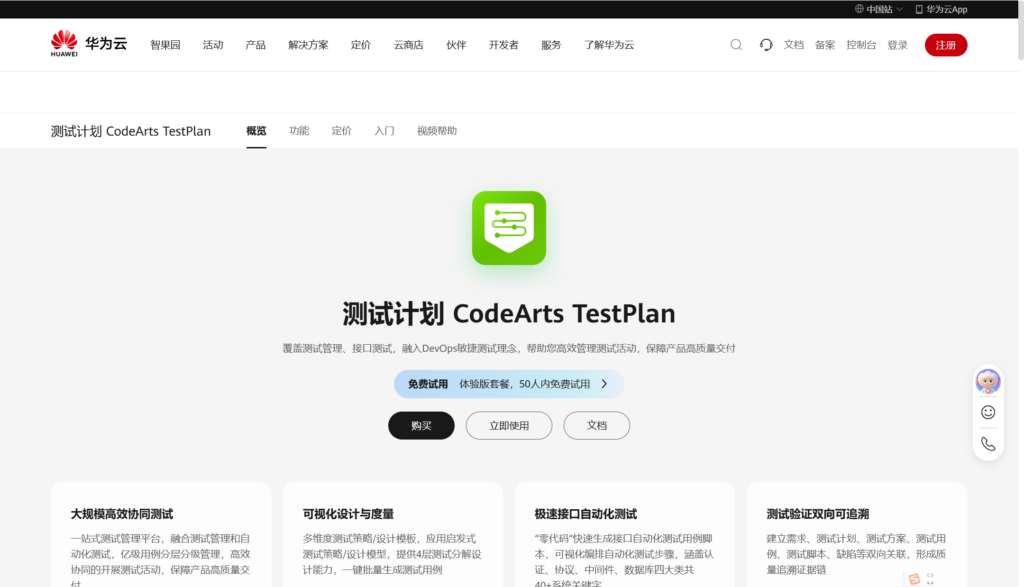The height and width of the screenshot is (587, 1024).
Task: Open the header 文档 link
Action: [793, 45]
